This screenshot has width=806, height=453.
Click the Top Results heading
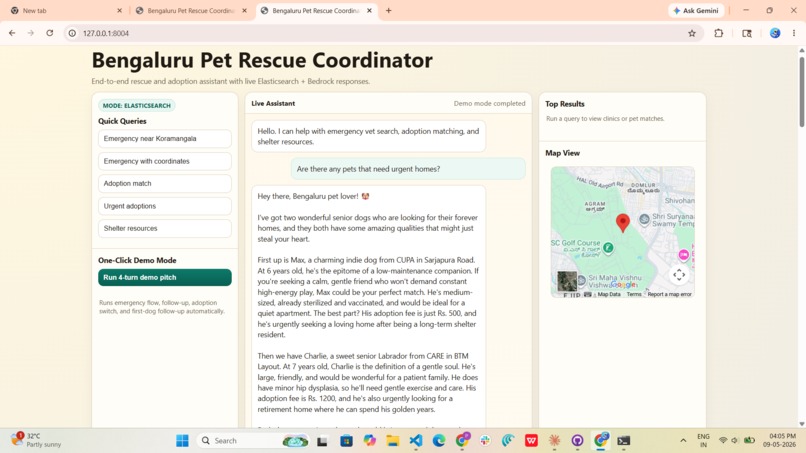[x=565, y=104]
